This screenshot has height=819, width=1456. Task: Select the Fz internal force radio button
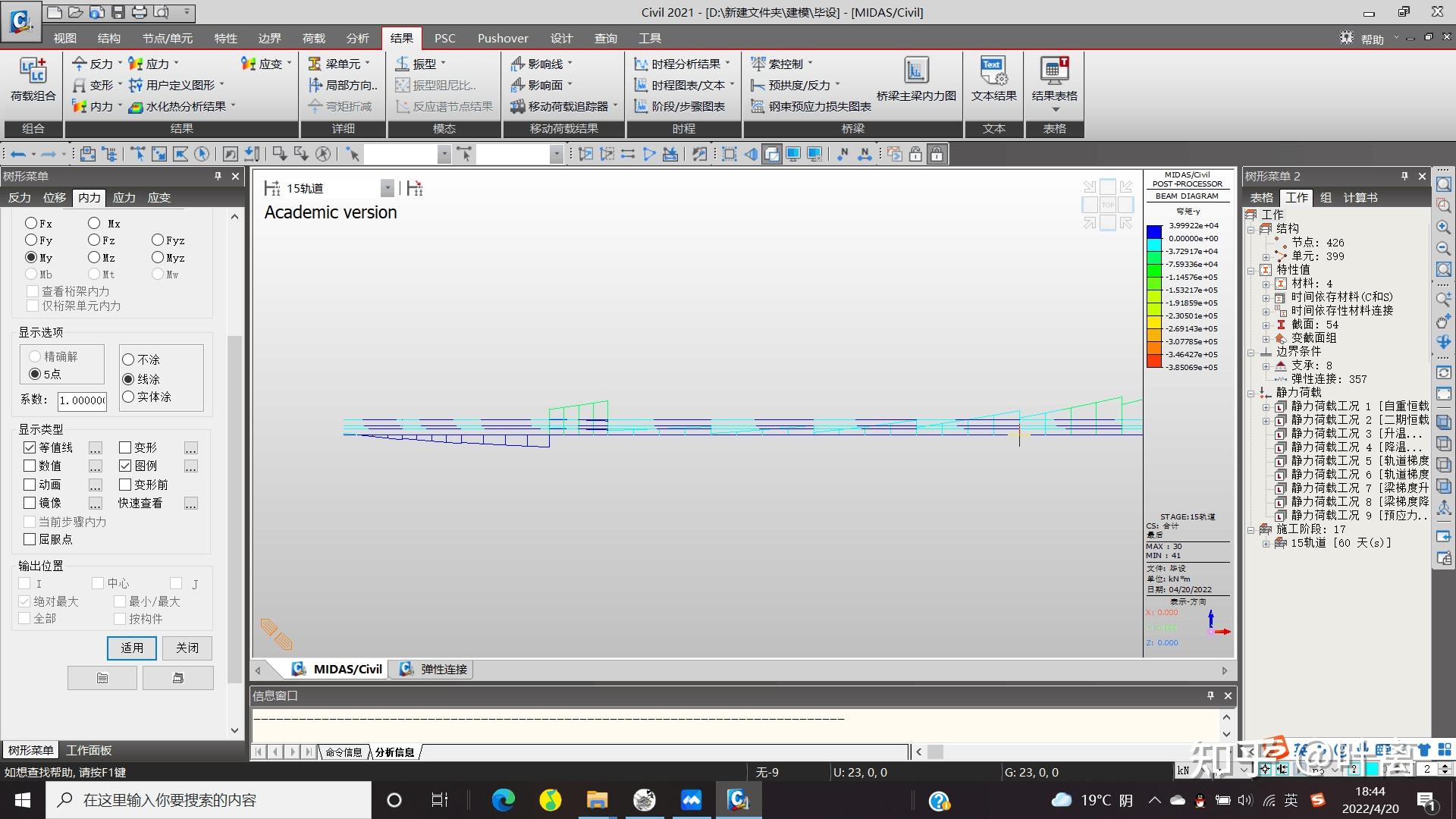click(94, 240)
